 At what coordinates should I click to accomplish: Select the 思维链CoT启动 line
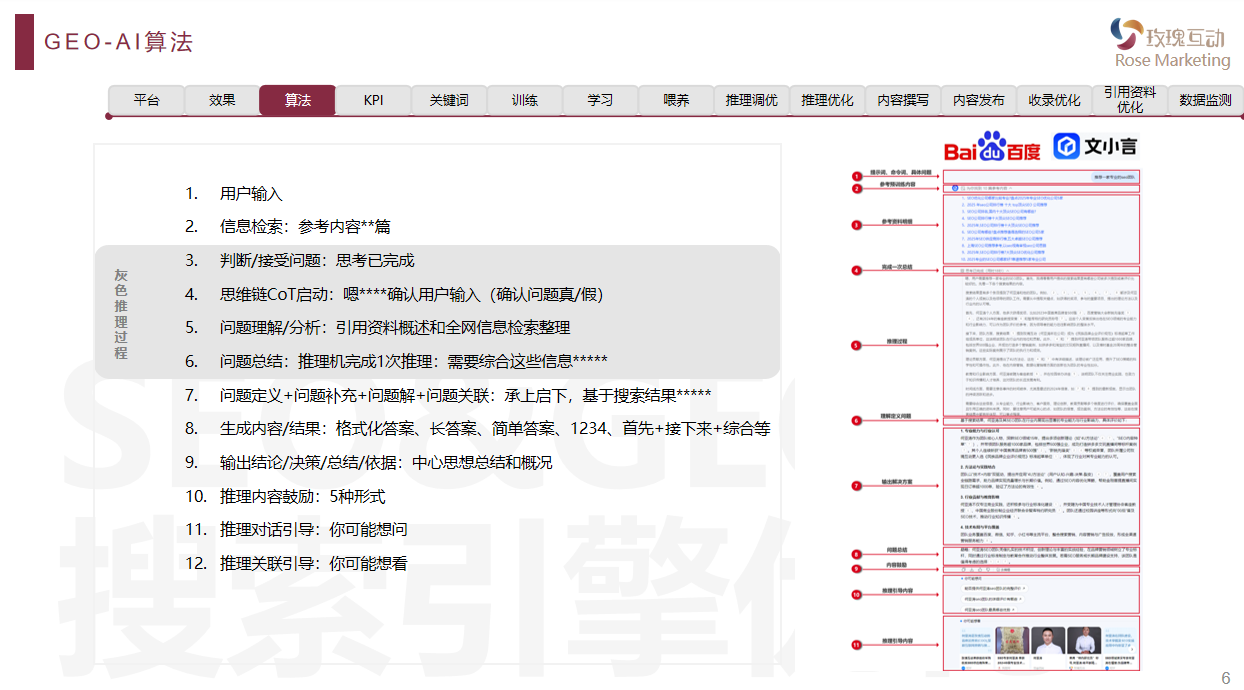[412, 295]
